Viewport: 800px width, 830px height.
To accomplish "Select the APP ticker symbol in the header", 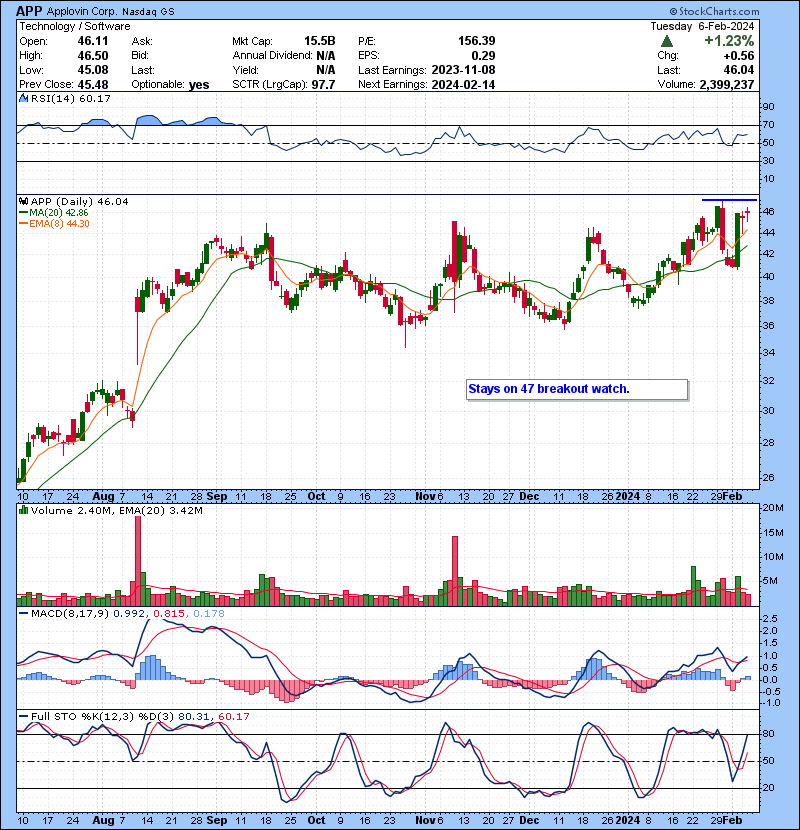I will [29, 11].
